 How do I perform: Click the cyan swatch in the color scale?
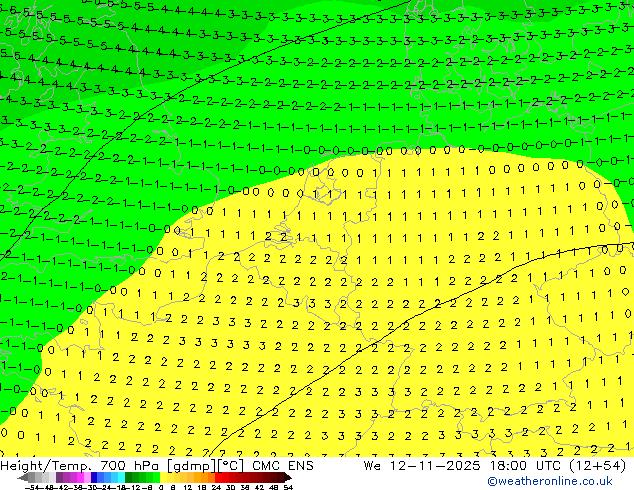(121, 477)
